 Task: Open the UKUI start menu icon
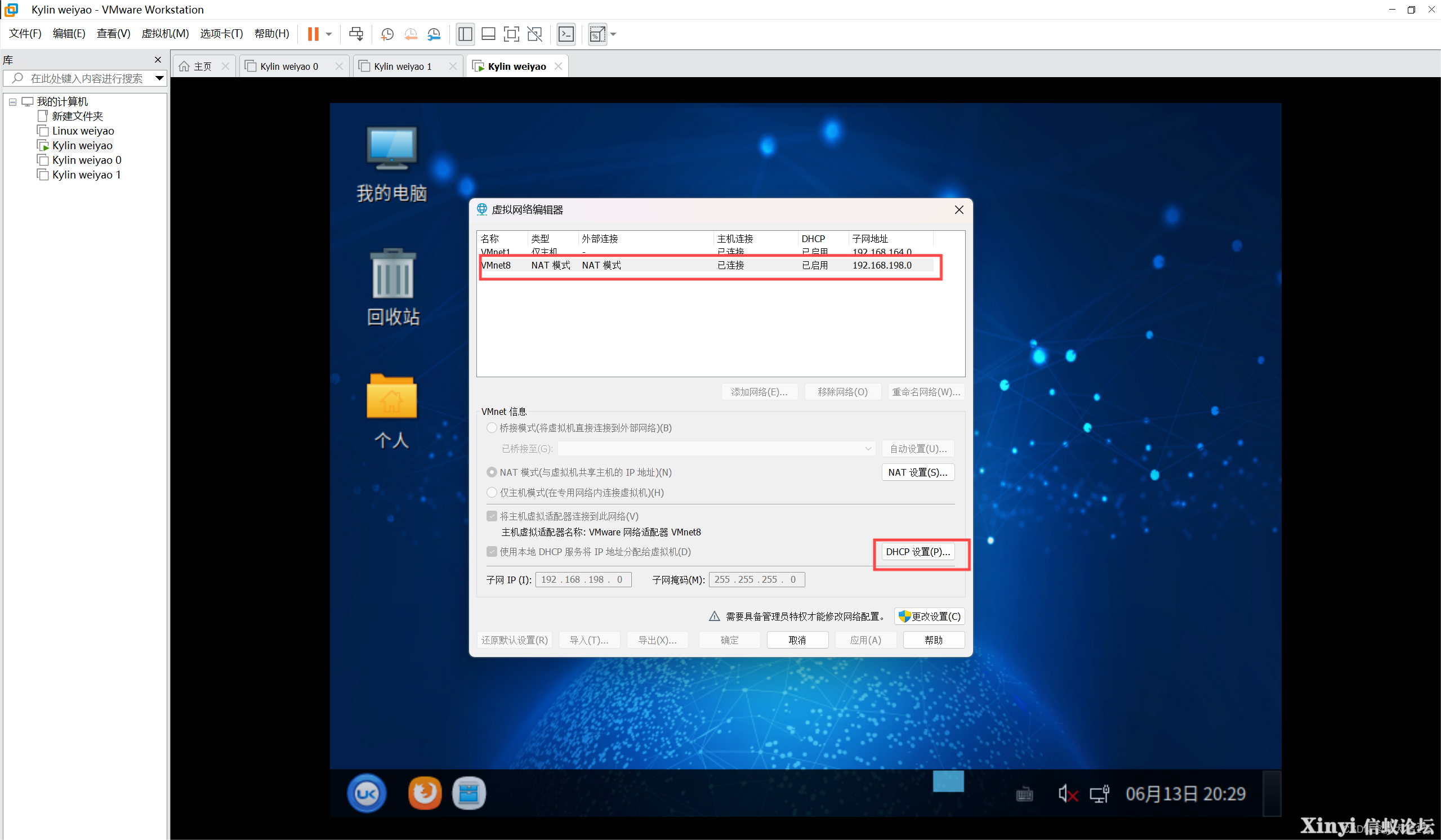tap(367, 793)
